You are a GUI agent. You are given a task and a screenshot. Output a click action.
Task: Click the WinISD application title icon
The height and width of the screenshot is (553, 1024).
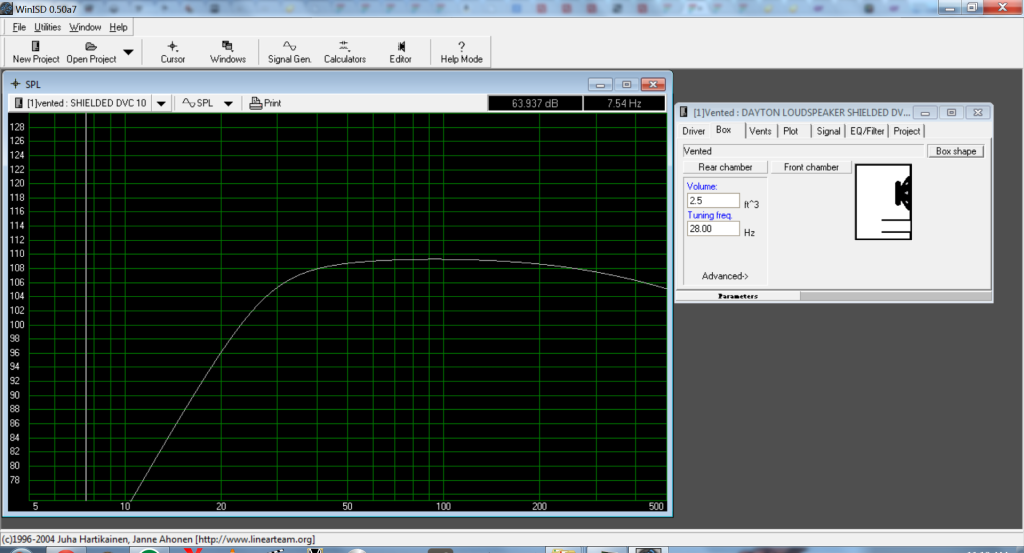(7, 8)
